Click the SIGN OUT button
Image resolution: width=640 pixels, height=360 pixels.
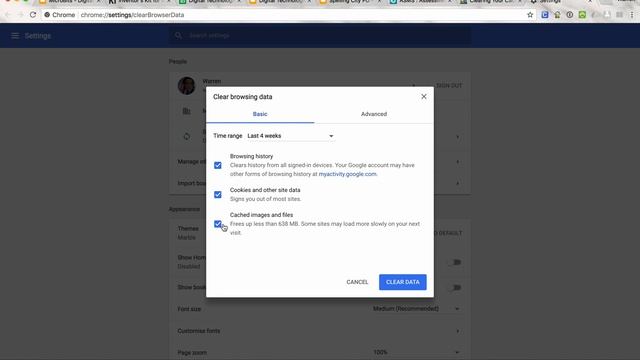click(x=449, y=86)
